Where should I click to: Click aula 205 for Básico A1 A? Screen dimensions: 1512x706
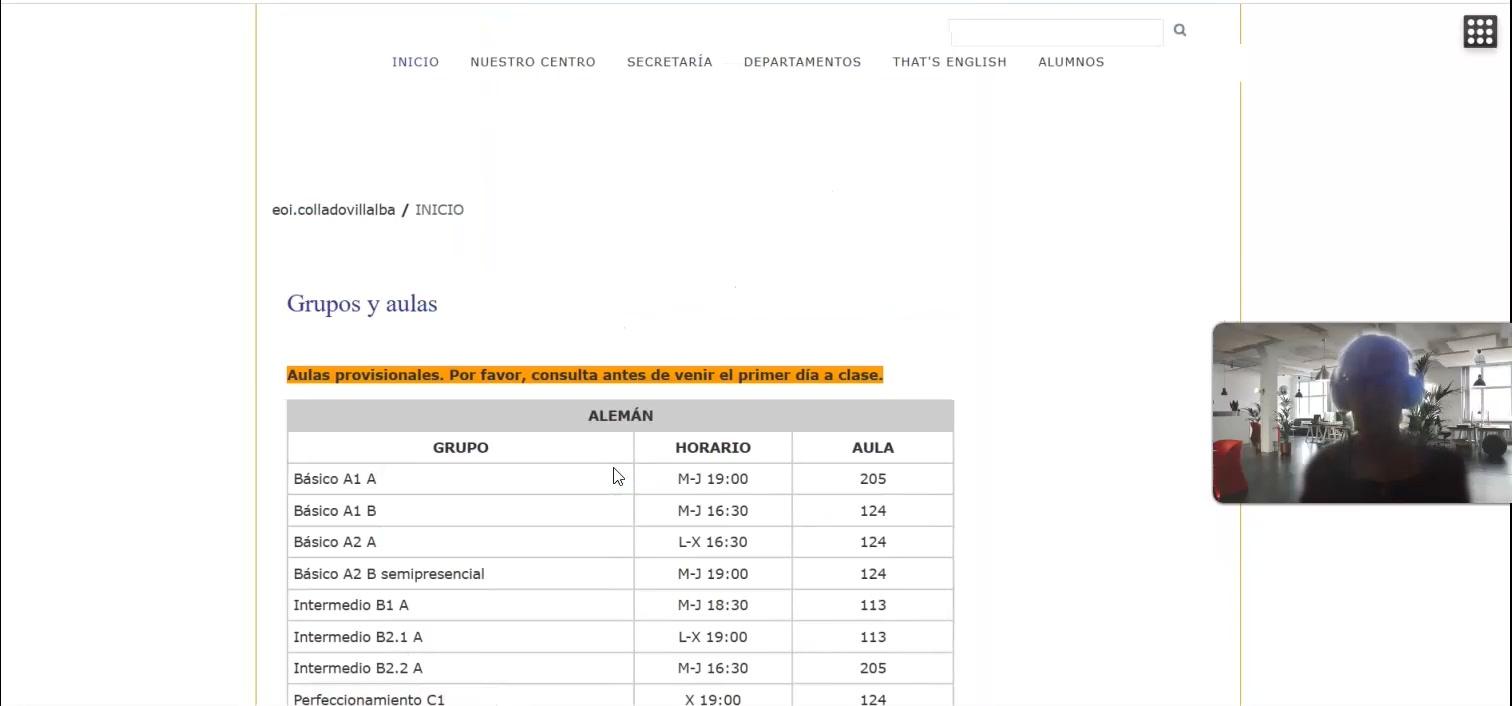(873, 479)
